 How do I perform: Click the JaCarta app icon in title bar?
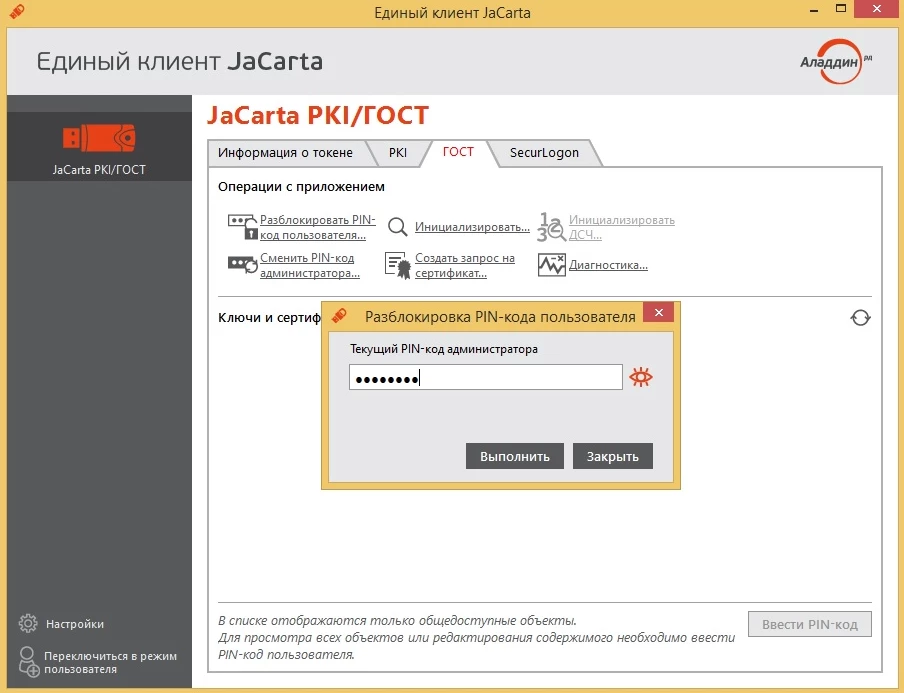[x=17, y=11]
